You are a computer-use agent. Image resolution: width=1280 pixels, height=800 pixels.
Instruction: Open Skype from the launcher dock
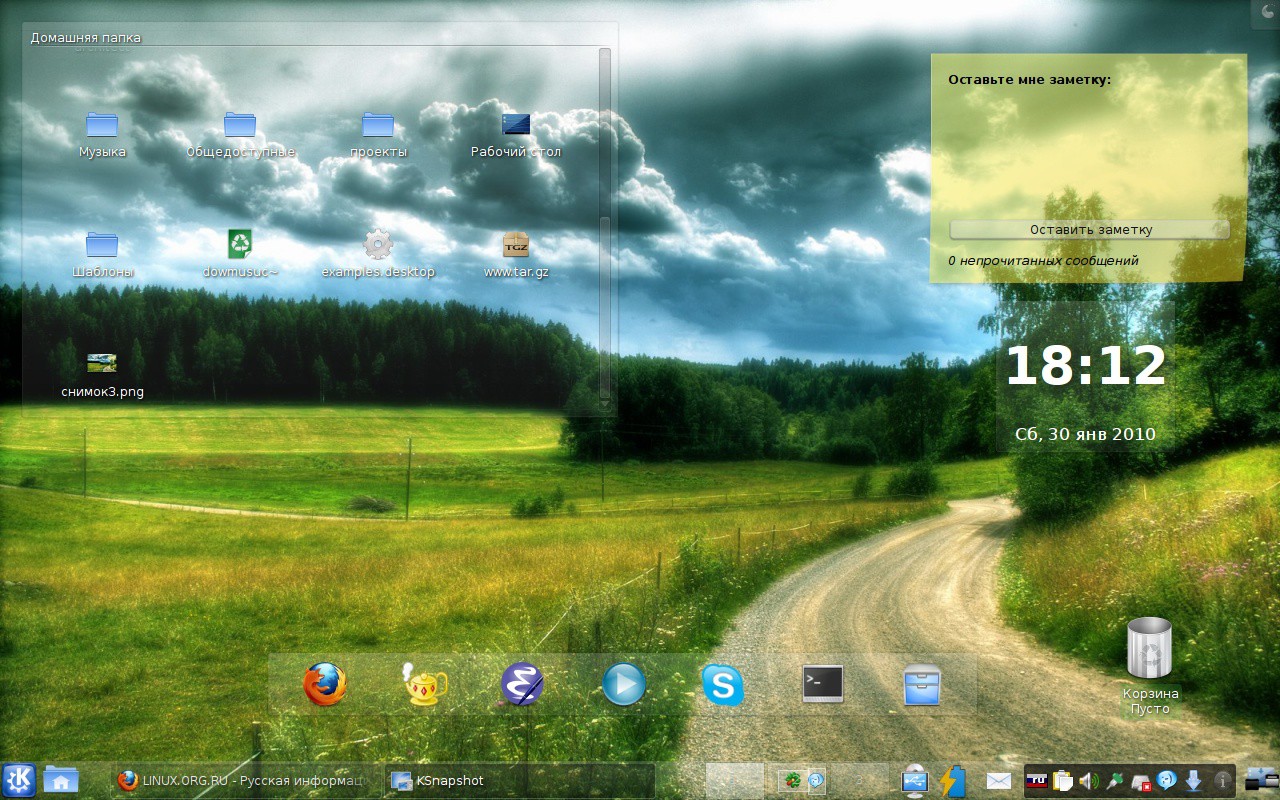(722, 685)
